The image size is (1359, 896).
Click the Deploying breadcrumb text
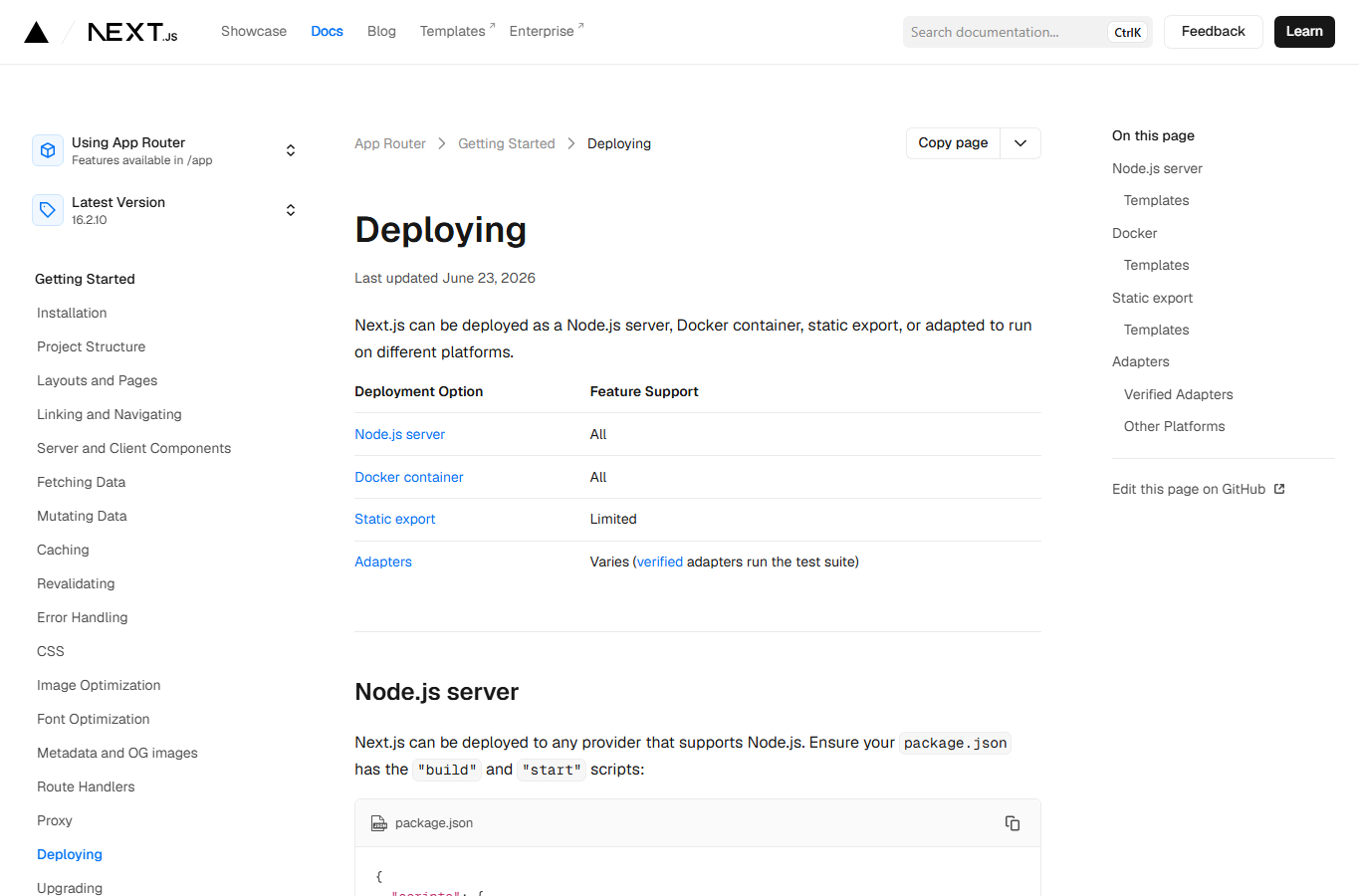point(619,144)
